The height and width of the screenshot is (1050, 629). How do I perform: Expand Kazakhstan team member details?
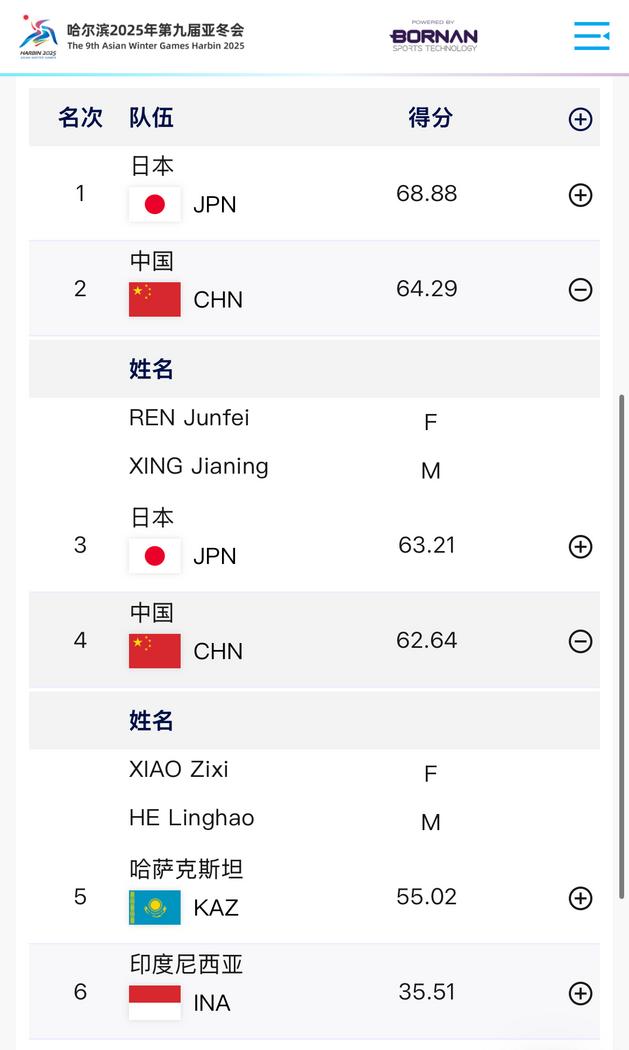[580, 898]
